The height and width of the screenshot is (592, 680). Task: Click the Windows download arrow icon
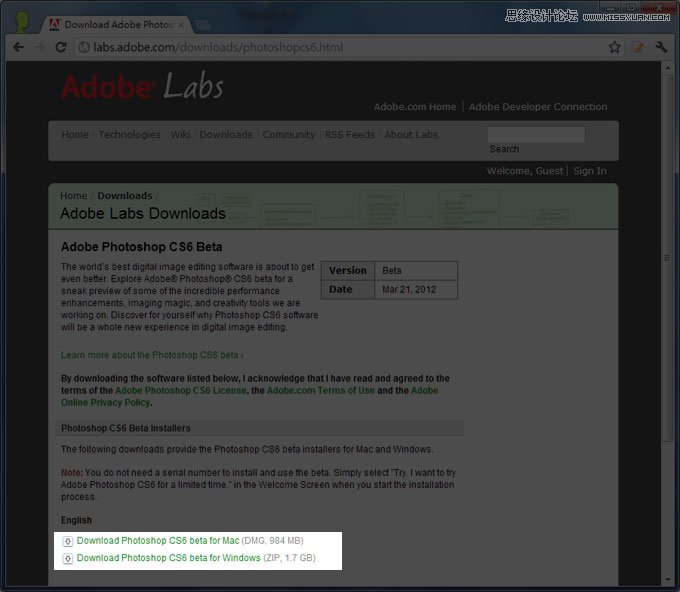click(68, 558)
